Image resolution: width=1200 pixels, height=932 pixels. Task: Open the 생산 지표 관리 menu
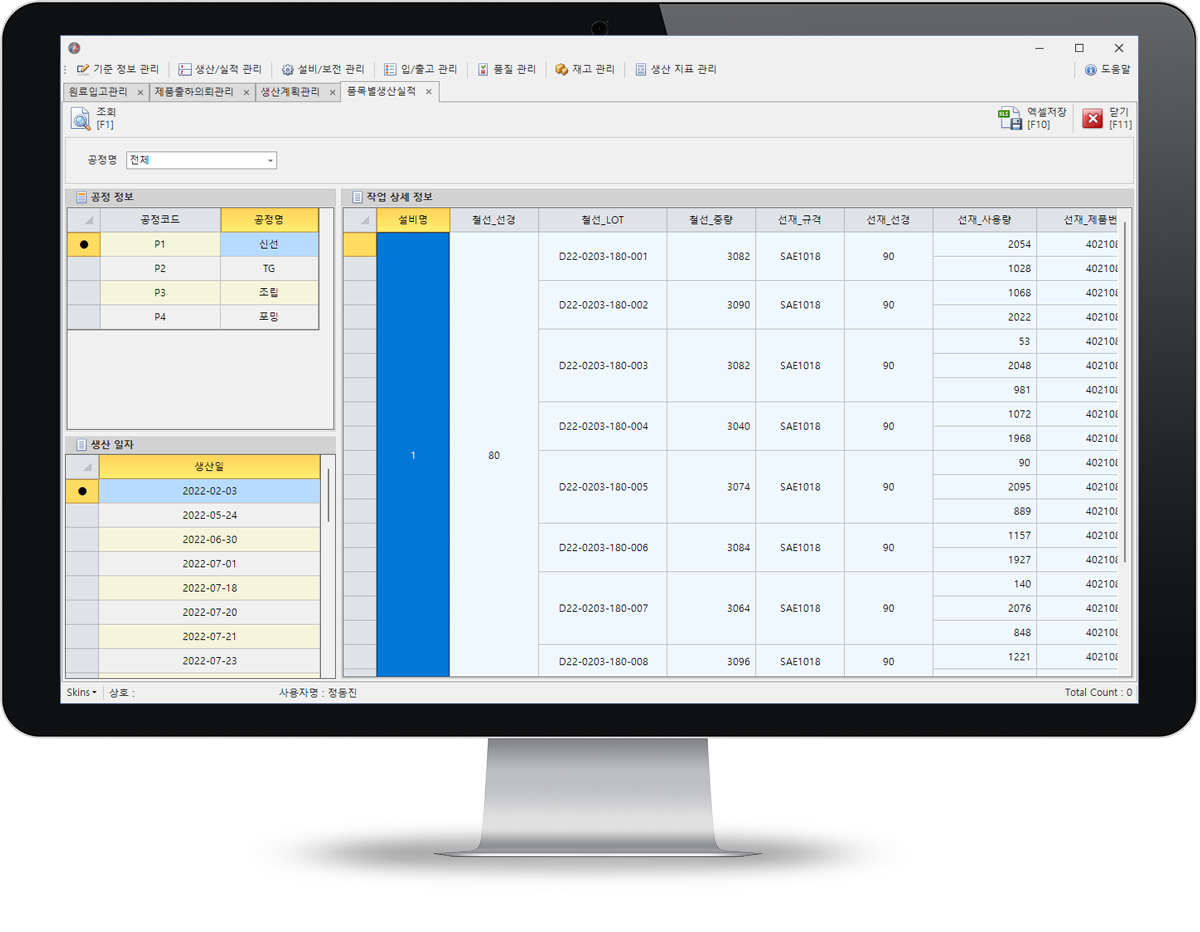tap(675, 70)
